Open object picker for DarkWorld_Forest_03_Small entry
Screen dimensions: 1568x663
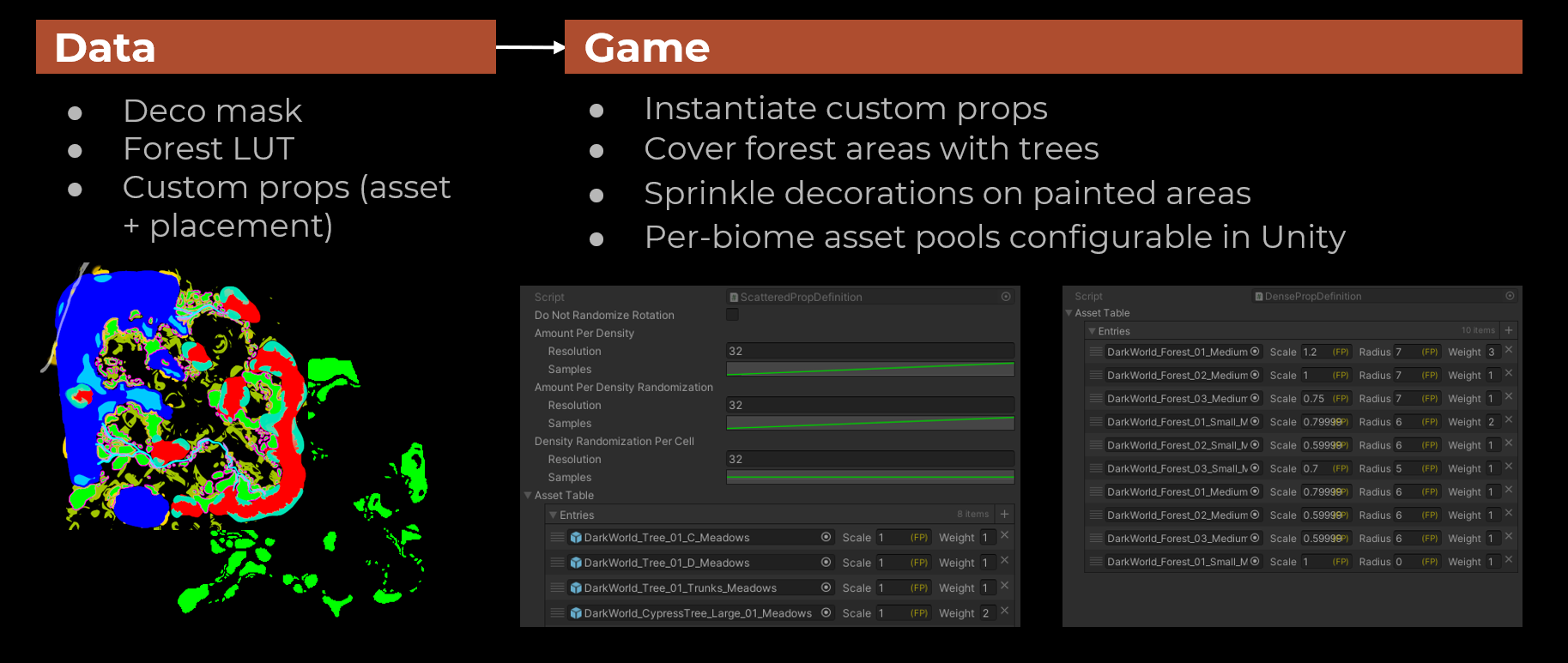pyautogui.click(x=1255, y=468)
